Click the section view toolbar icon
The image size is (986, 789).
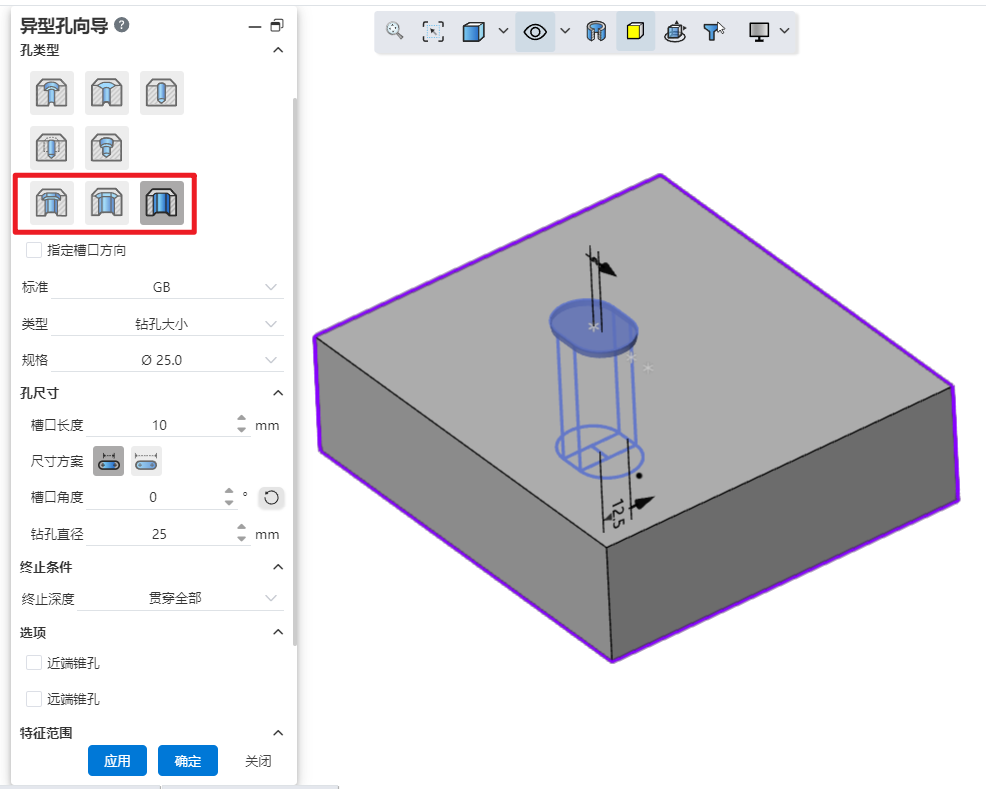pos(596,32)
